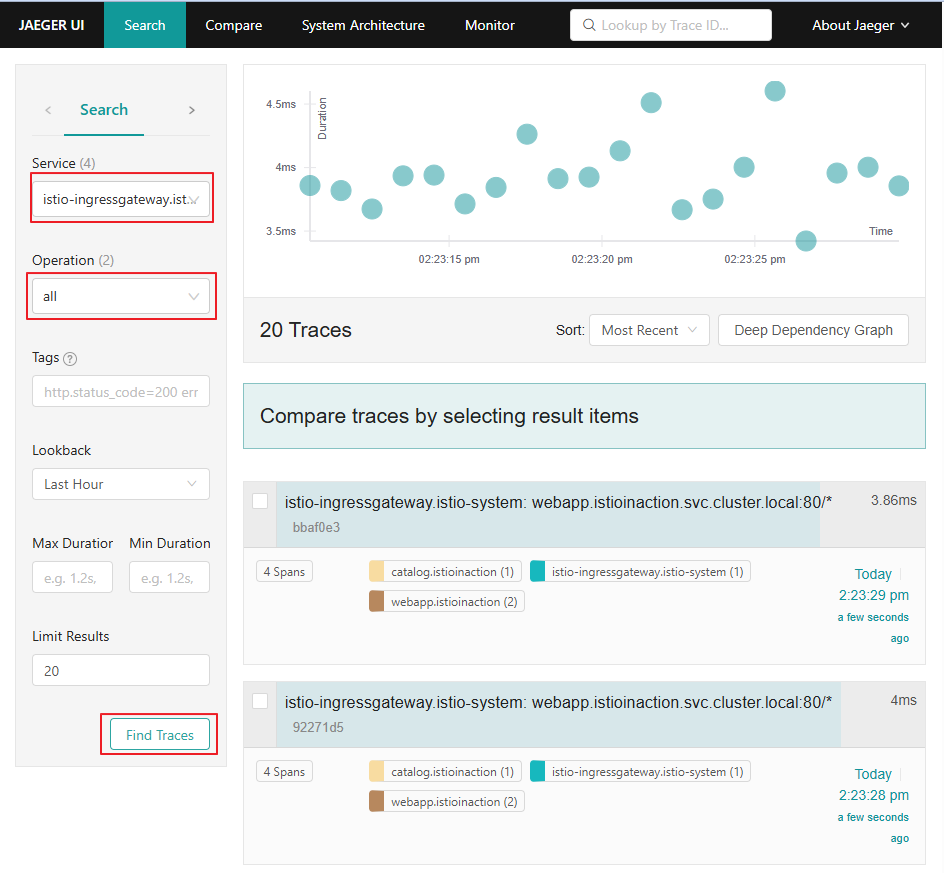Click the 2:23:29 pm timestamp
The height and width of the screenshot is (873, 944).
(874, 595)
